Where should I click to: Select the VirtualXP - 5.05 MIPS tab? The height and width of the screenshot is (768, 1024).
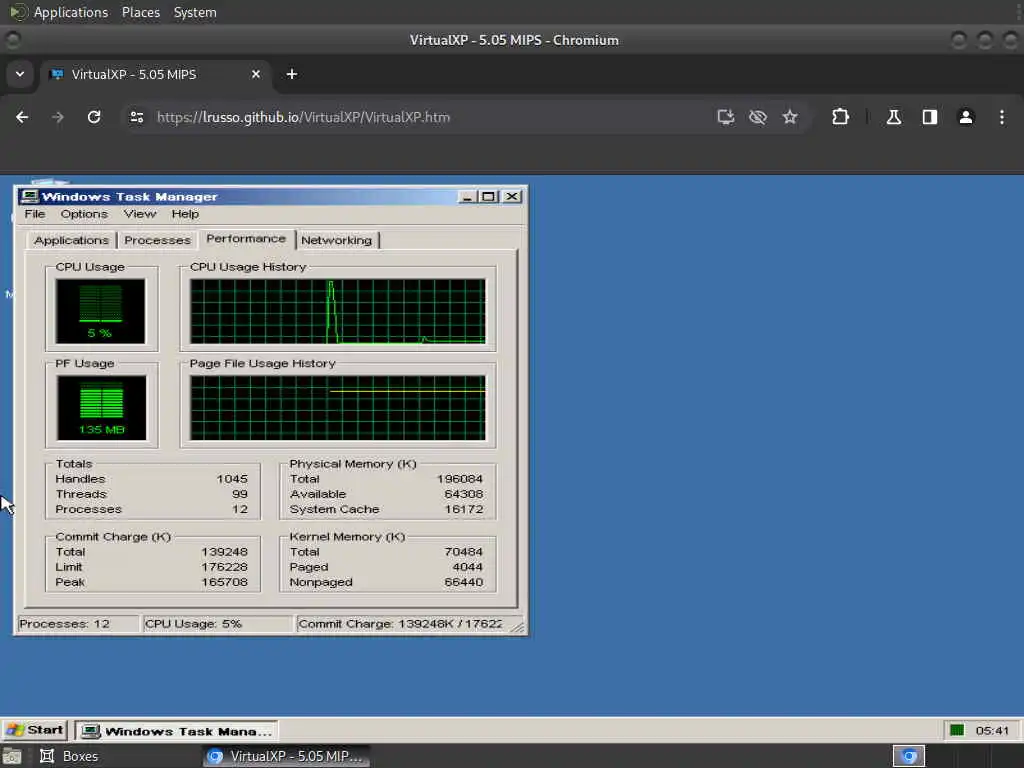pos(155,74)
